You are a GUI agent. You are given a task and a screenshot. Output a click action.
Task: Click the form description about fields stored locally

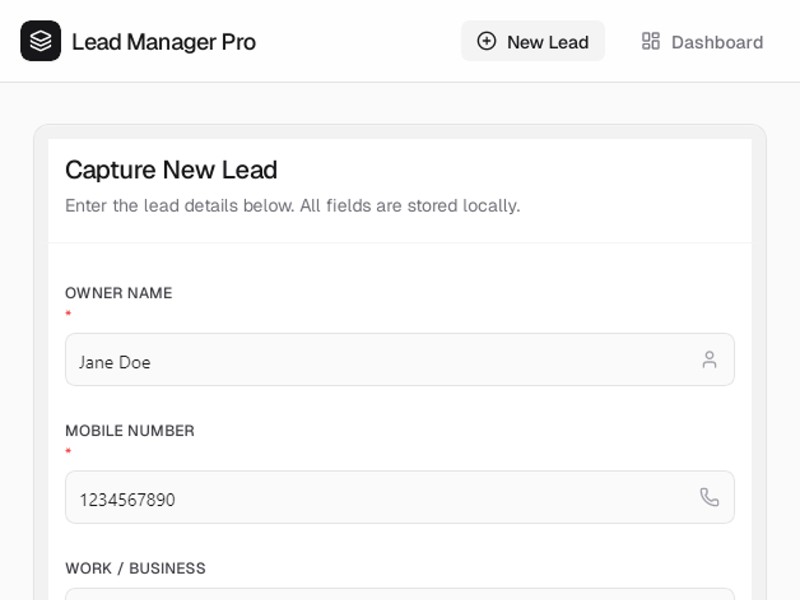point(292,206)
